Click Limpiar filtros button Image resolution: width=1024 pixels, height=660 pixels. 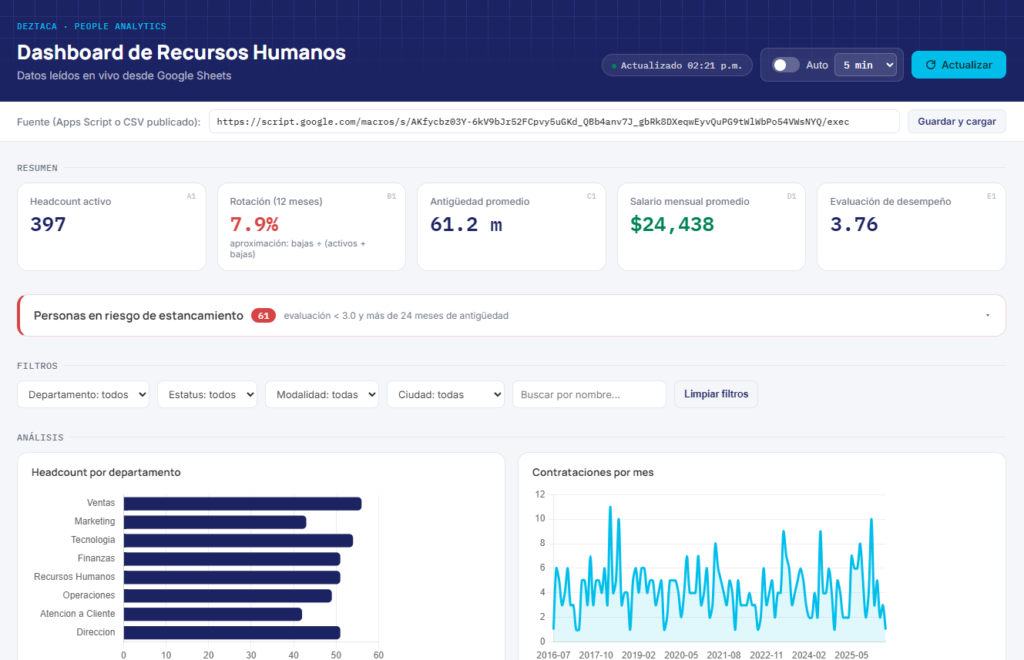click(x=716, y=394)
